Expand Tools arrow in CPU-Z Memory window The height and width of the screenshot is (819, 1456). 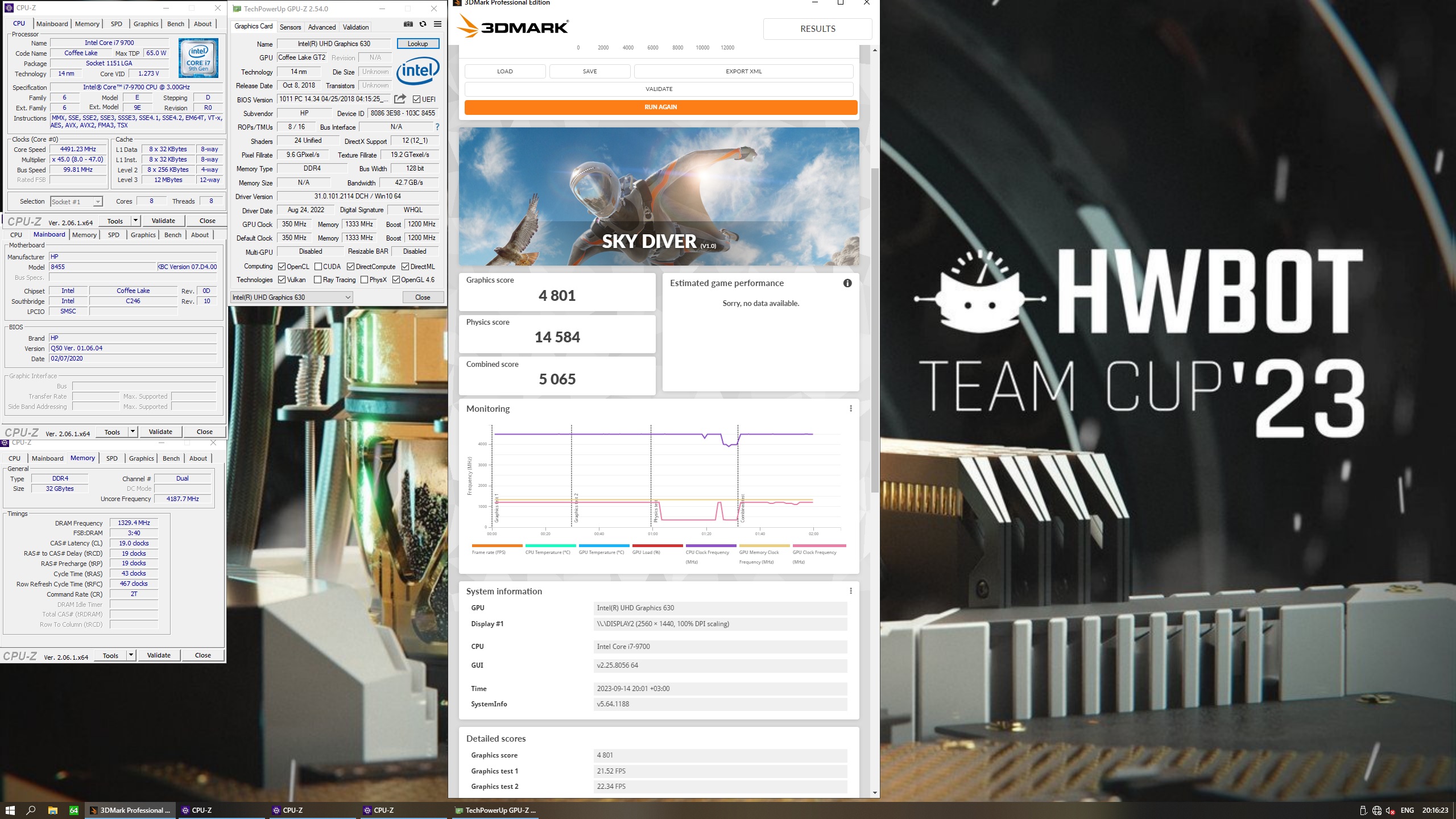(131, 655)
